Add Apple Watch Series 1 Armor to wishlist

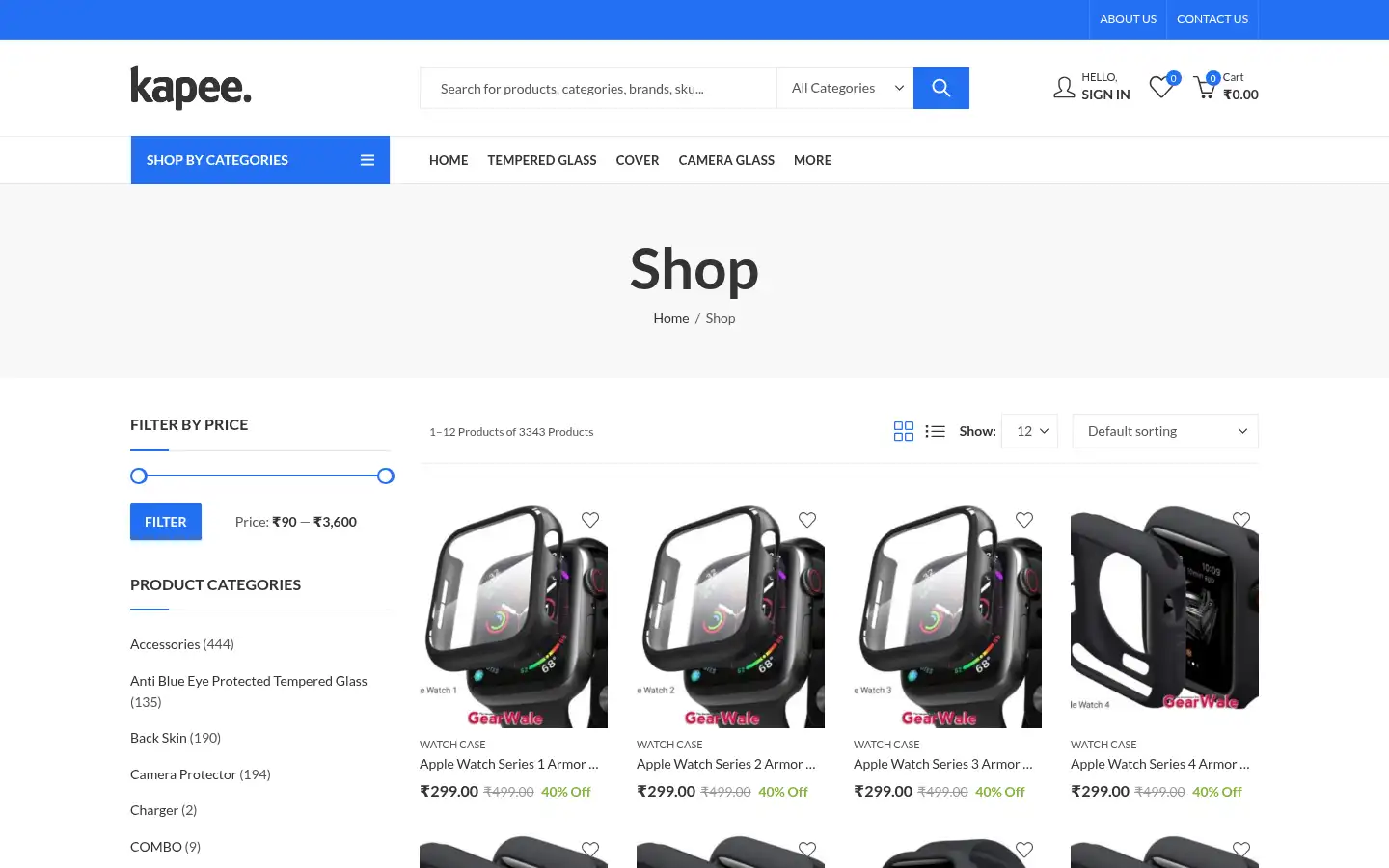tap(590, 520)
